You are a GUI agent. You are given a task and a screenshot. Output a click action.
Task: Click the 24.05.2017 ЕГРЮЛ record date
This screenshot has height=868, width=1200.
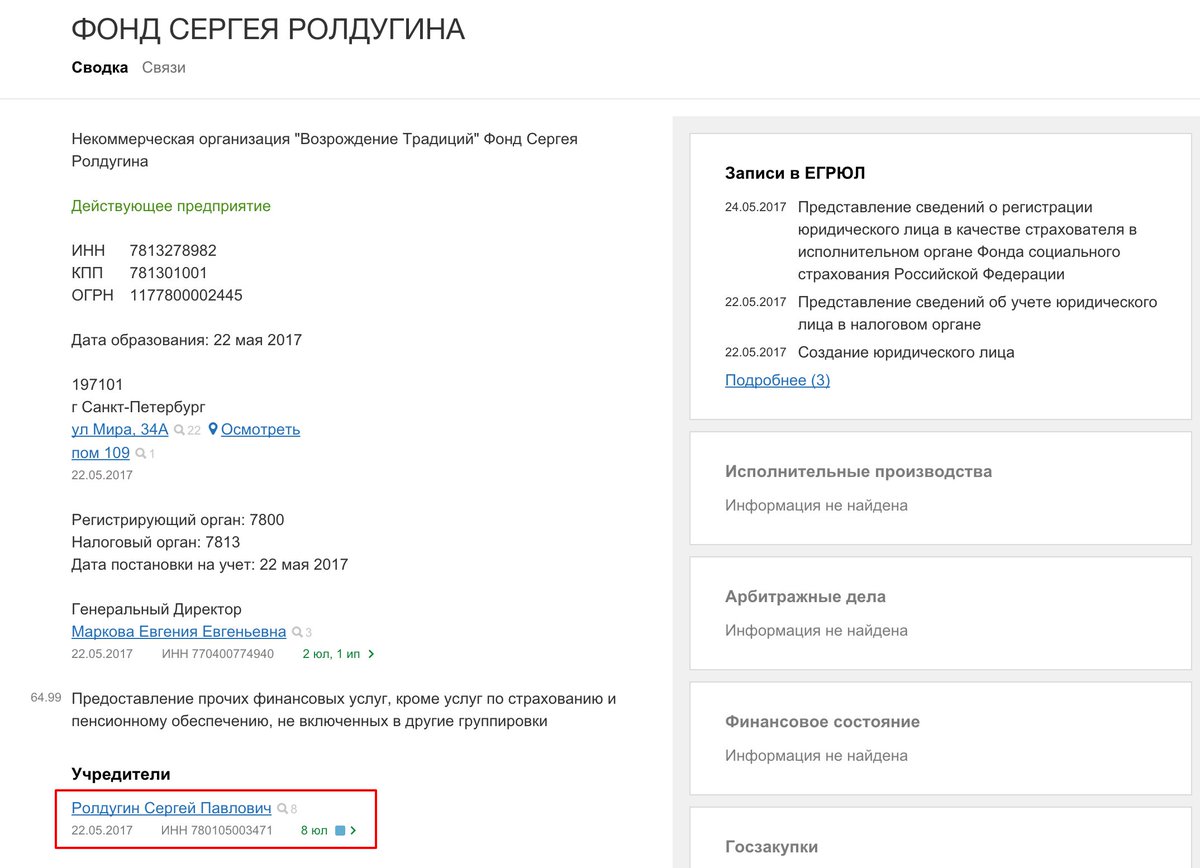(756, 207)
